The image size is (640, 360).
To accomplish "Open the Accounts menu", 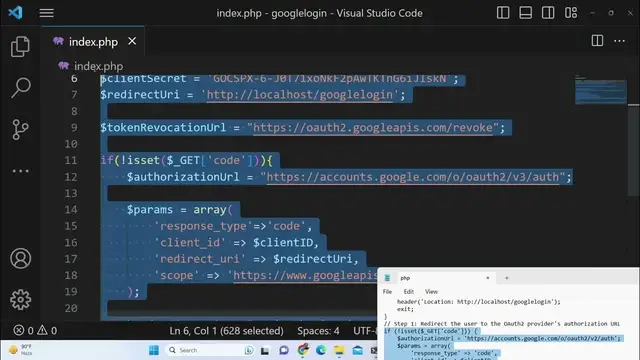I will pos(20,258).
